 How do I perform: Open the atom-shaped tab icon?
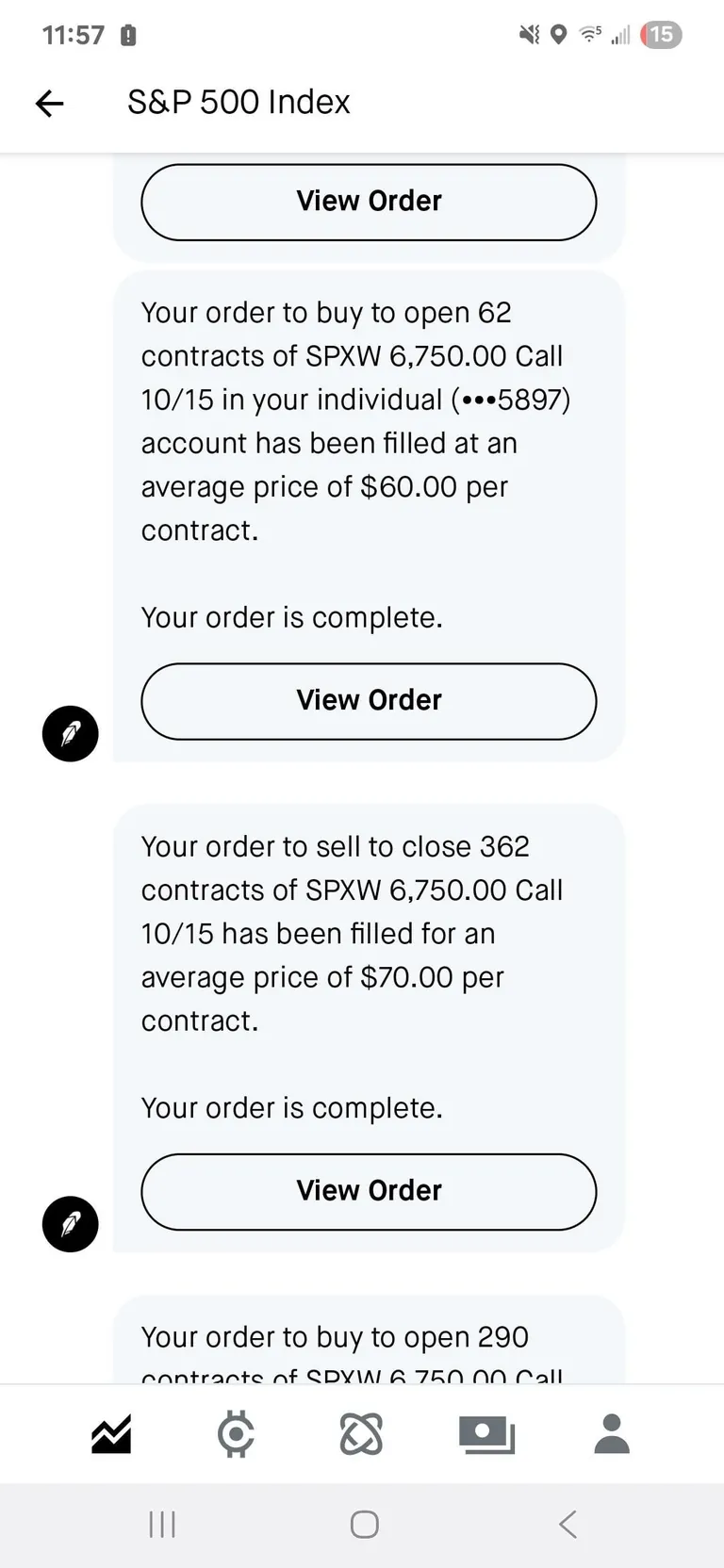pos(361,1434)
